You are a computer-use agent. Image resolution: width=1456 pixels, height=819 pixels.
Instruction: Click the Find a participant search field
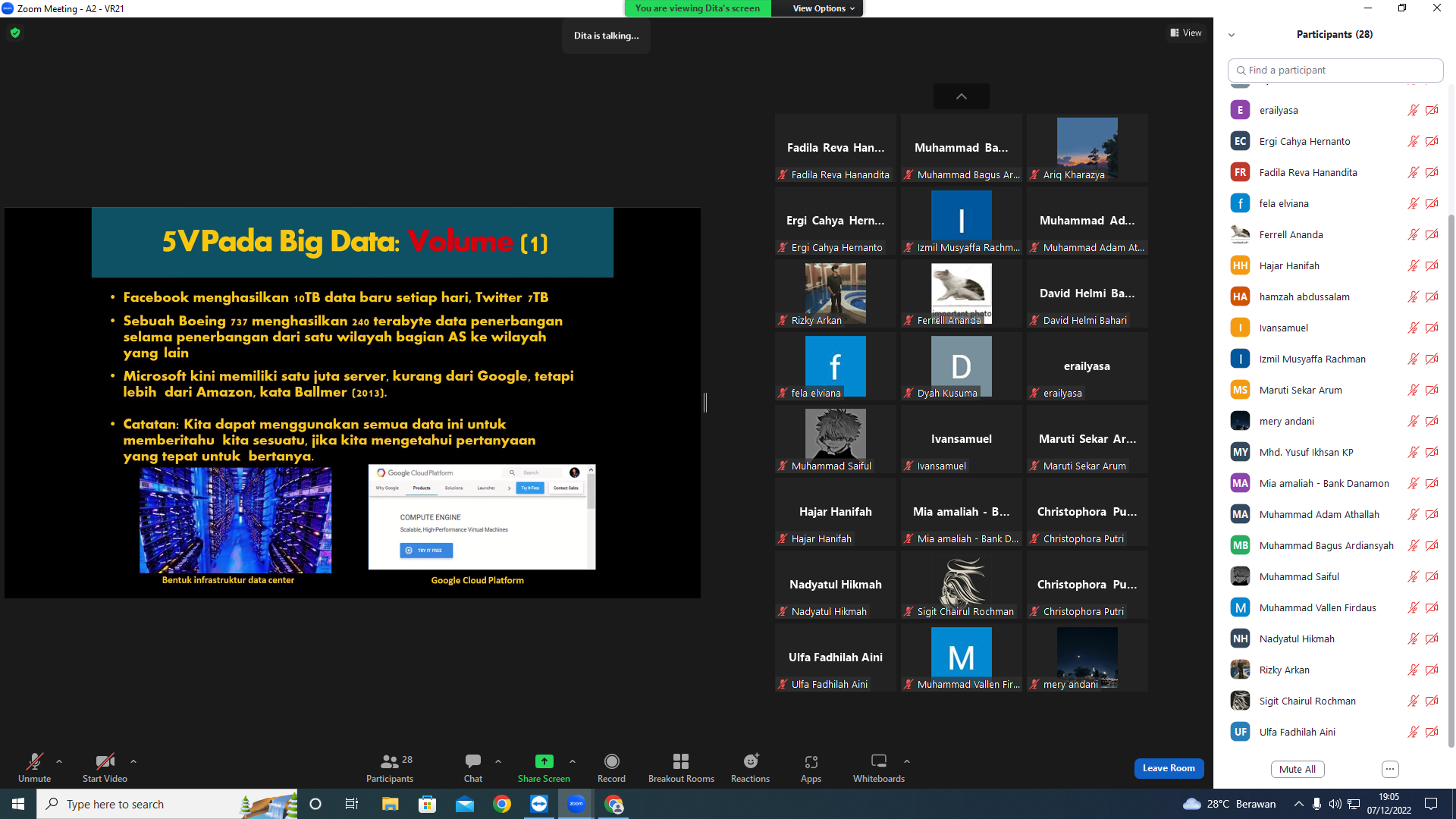[1335, 70]
